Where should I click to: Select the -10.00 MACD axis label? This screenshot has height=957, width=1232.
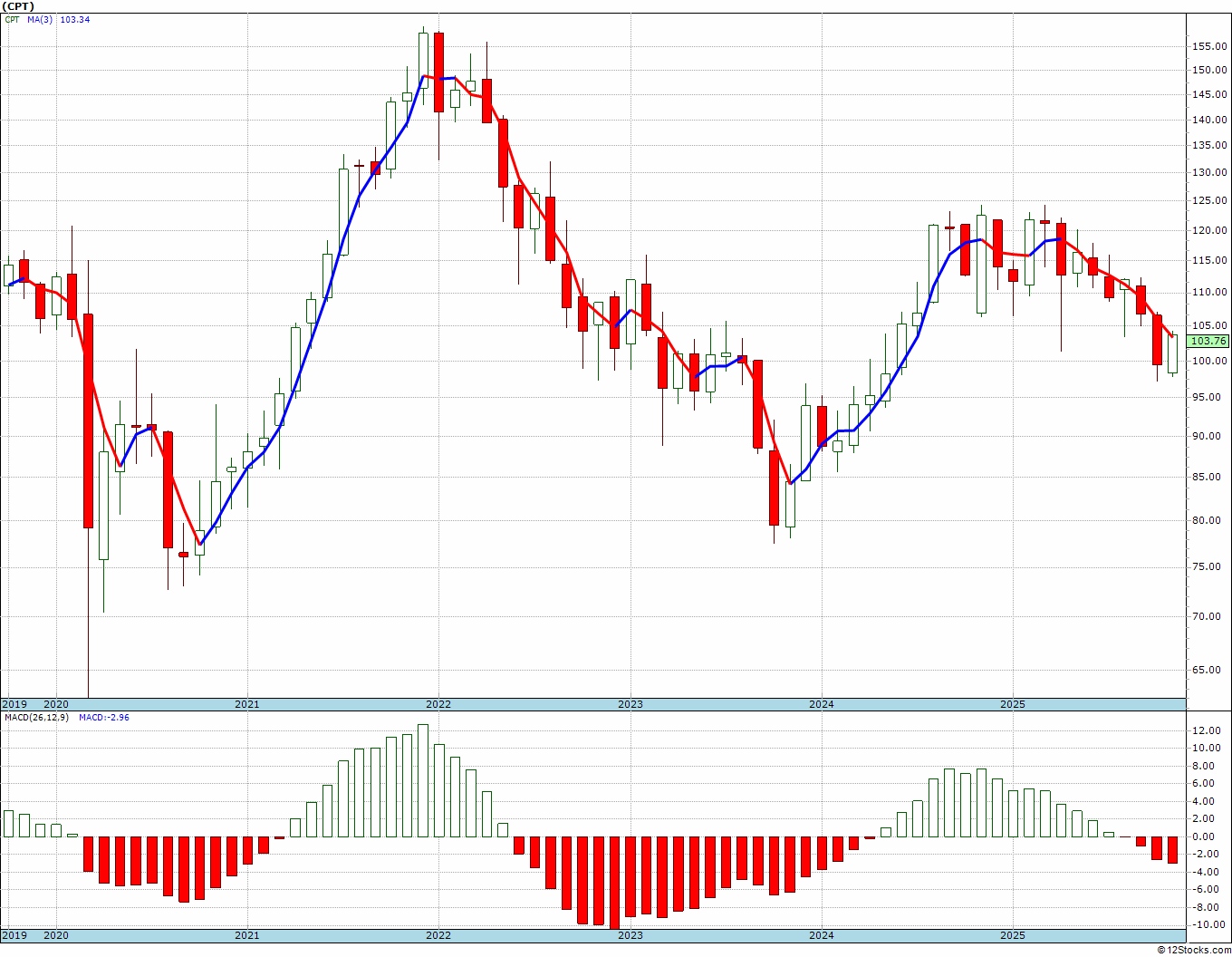(x=1209, y=926)
